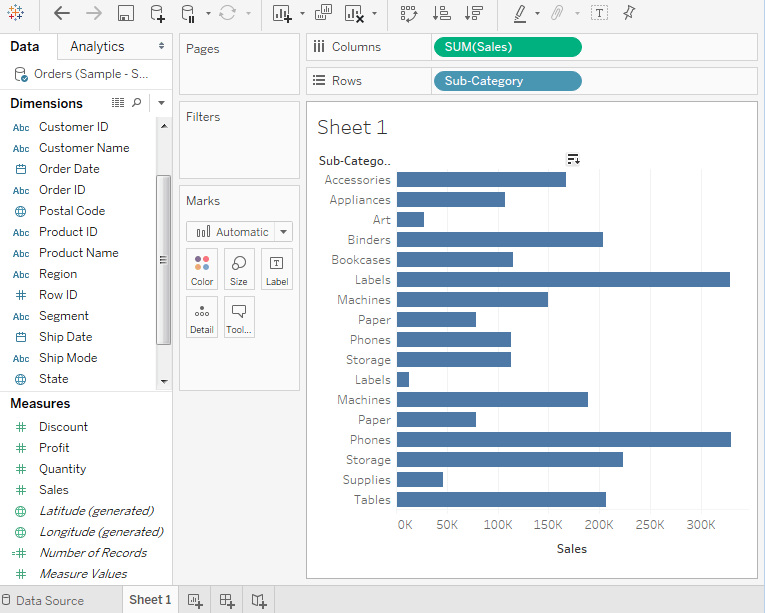765x613 pixels.
Task: Click the Sales axis title
Action: 572,549
